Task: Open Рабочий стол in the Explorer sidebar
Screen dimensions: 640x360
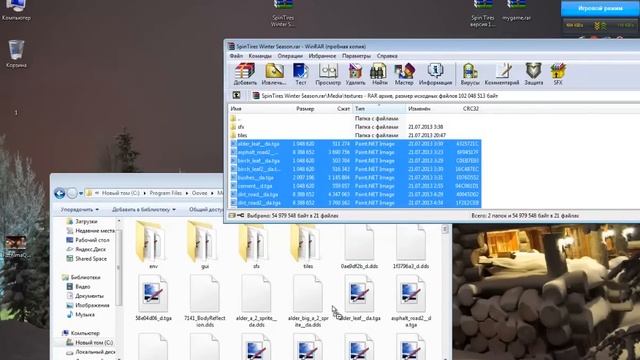Action: pos(87,240)
